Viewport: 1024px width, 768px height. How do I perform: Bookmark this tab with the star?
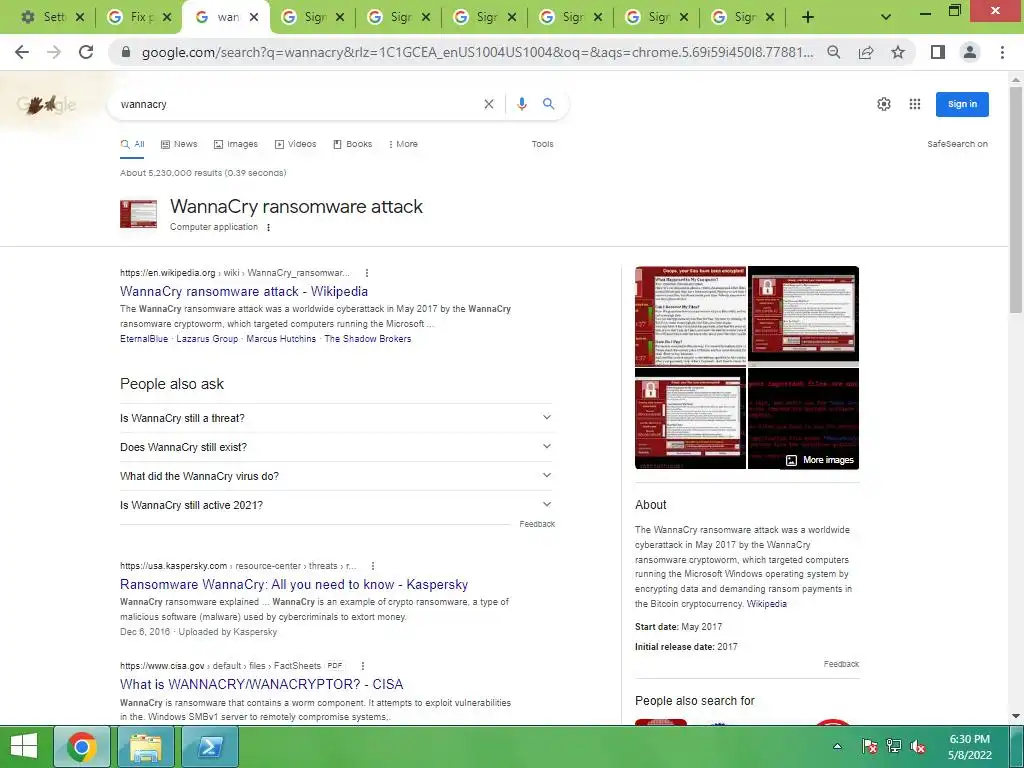coord(899,52)
